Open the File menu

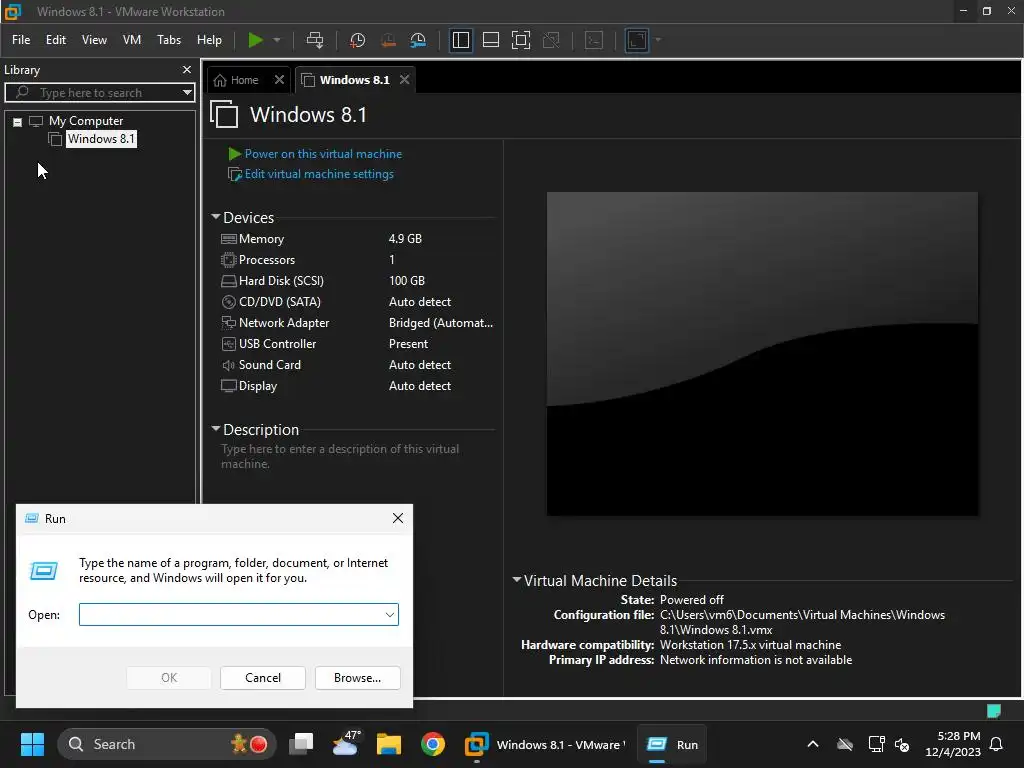[x=21, y=40]
